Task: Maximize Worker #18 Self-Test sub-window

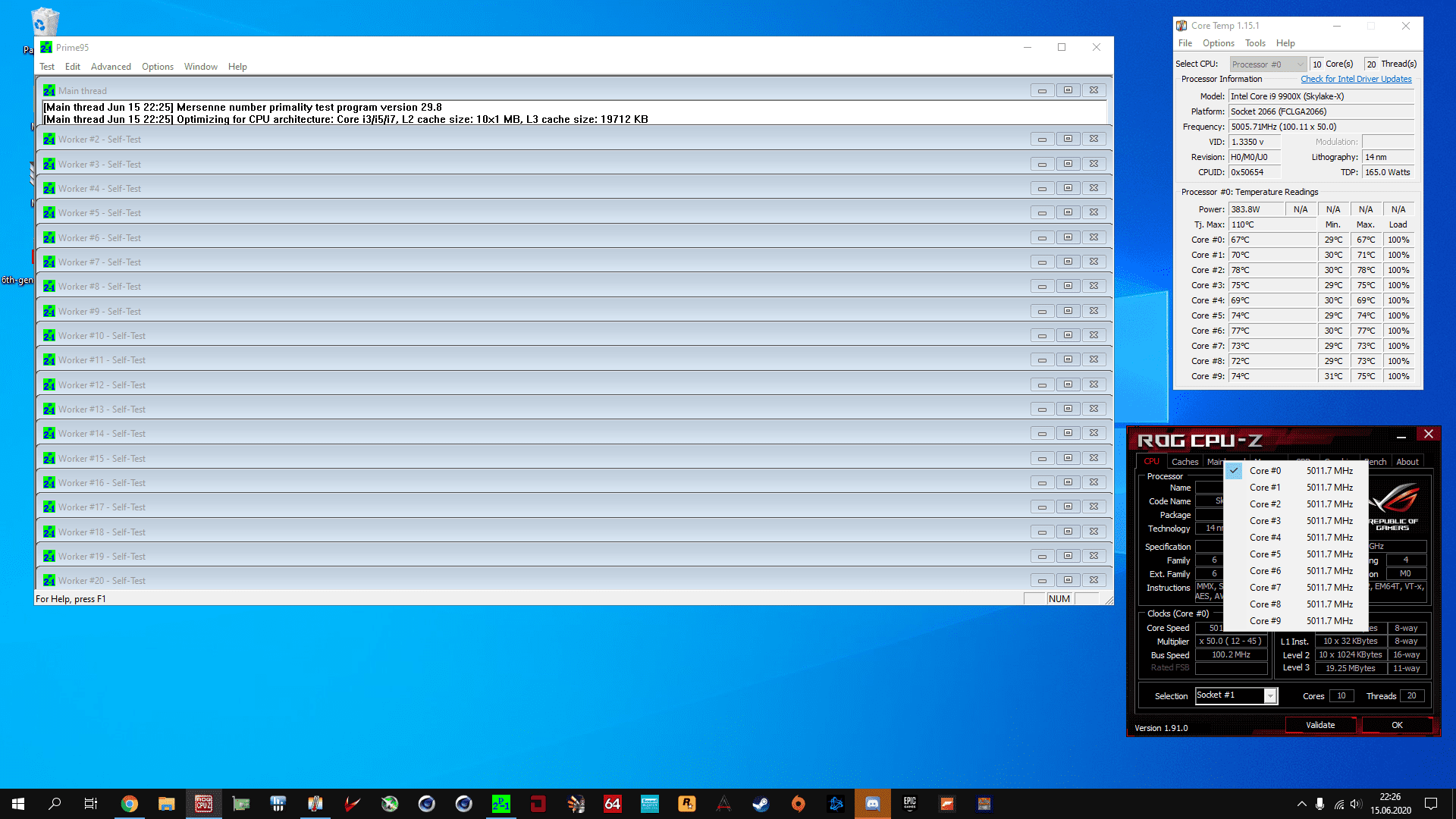Action: pos(1068,532)
